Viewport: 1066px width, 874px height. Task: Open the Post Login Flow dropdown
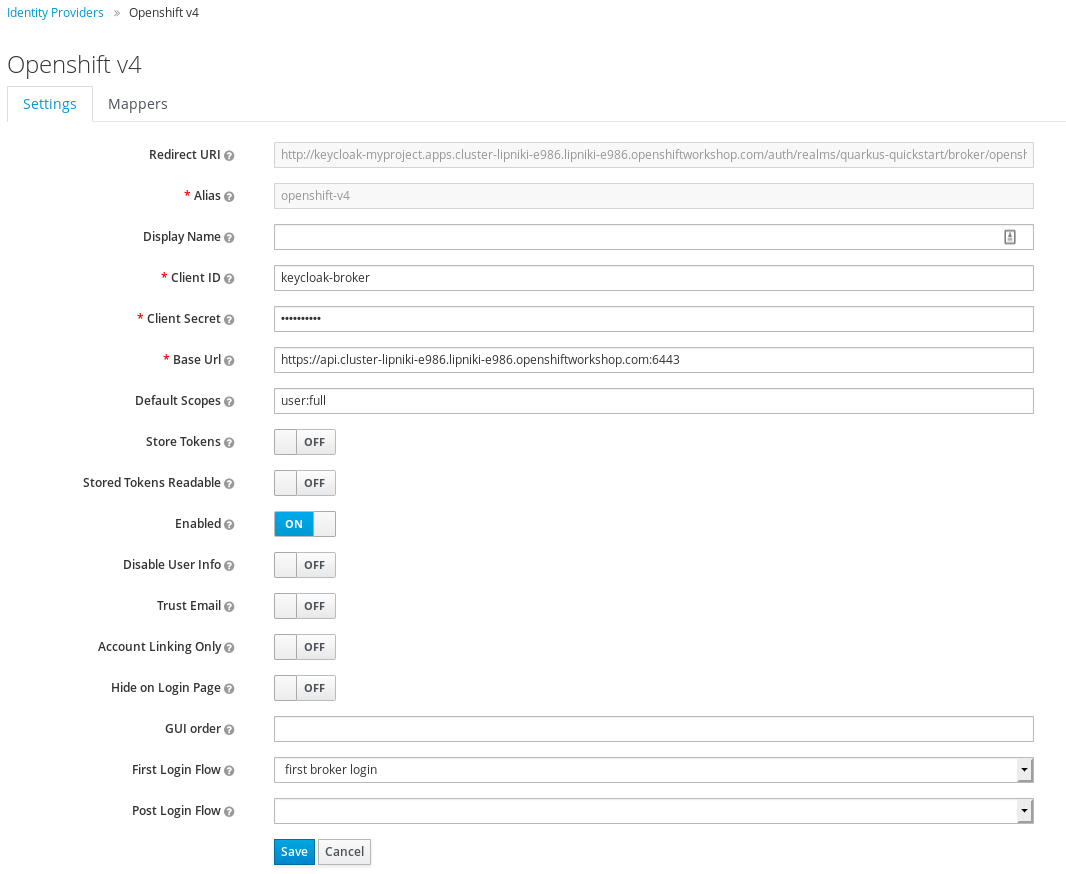click(653, 811)
